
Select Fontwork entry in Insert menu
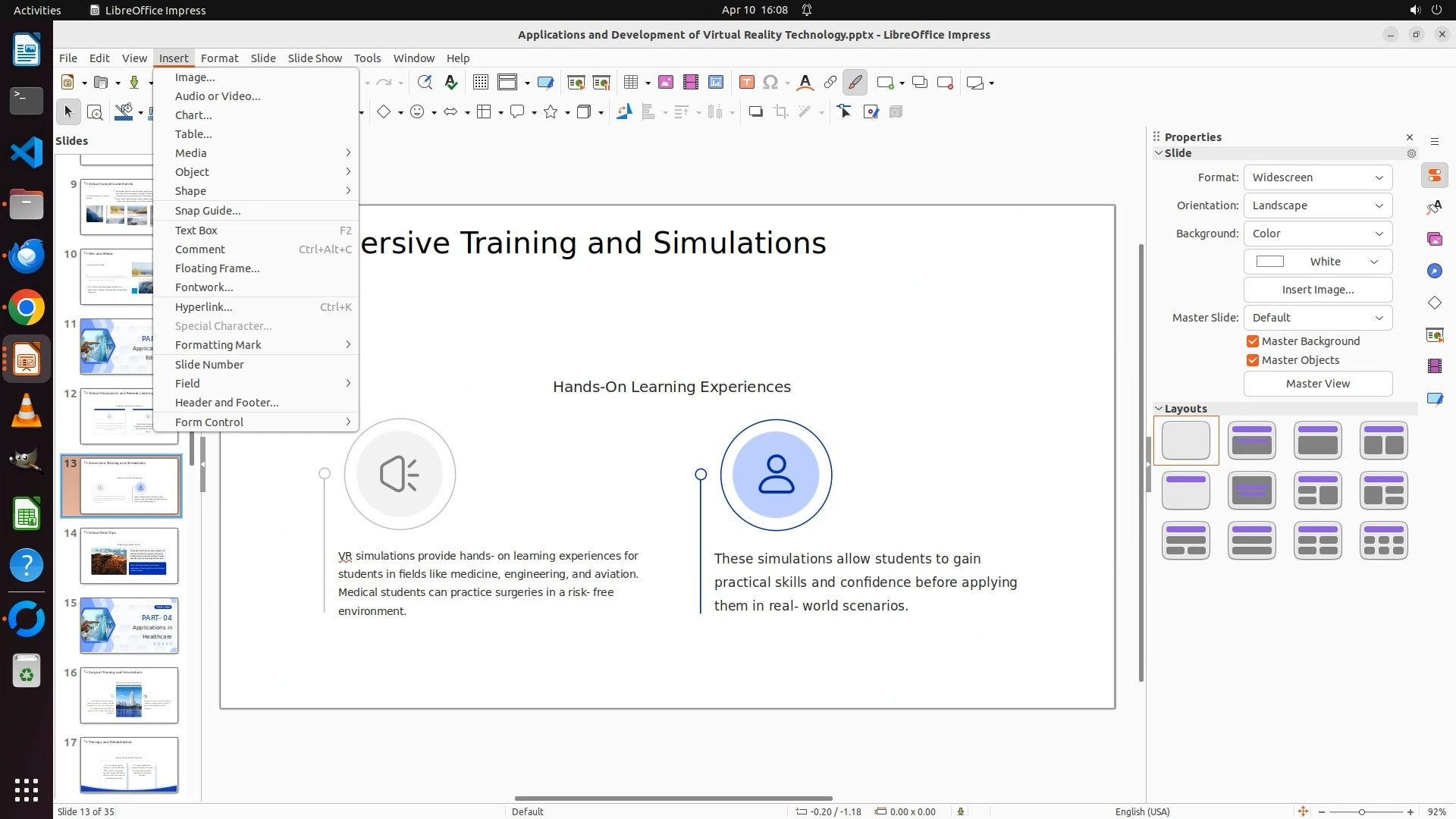click(204, 287)
